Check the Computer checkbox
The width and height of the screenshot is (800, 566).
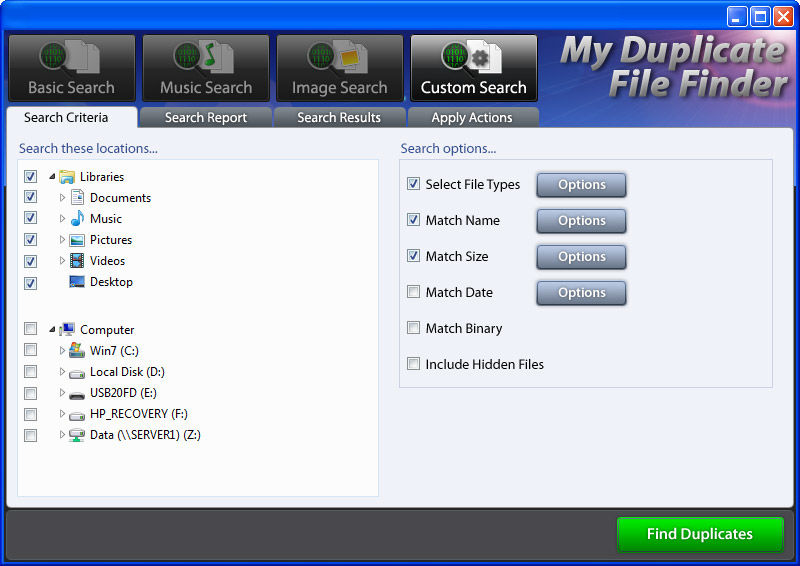[31, 328]
